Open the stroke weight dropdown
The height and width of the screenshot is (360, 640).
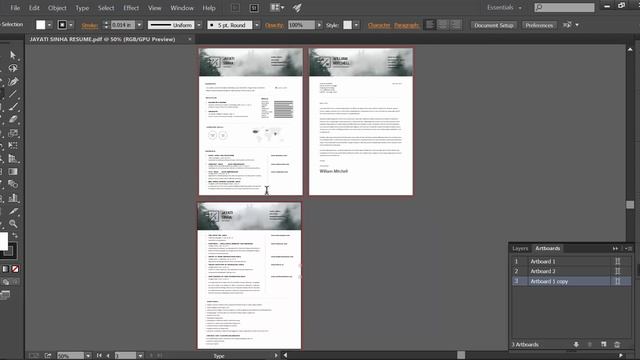point(140,25)
